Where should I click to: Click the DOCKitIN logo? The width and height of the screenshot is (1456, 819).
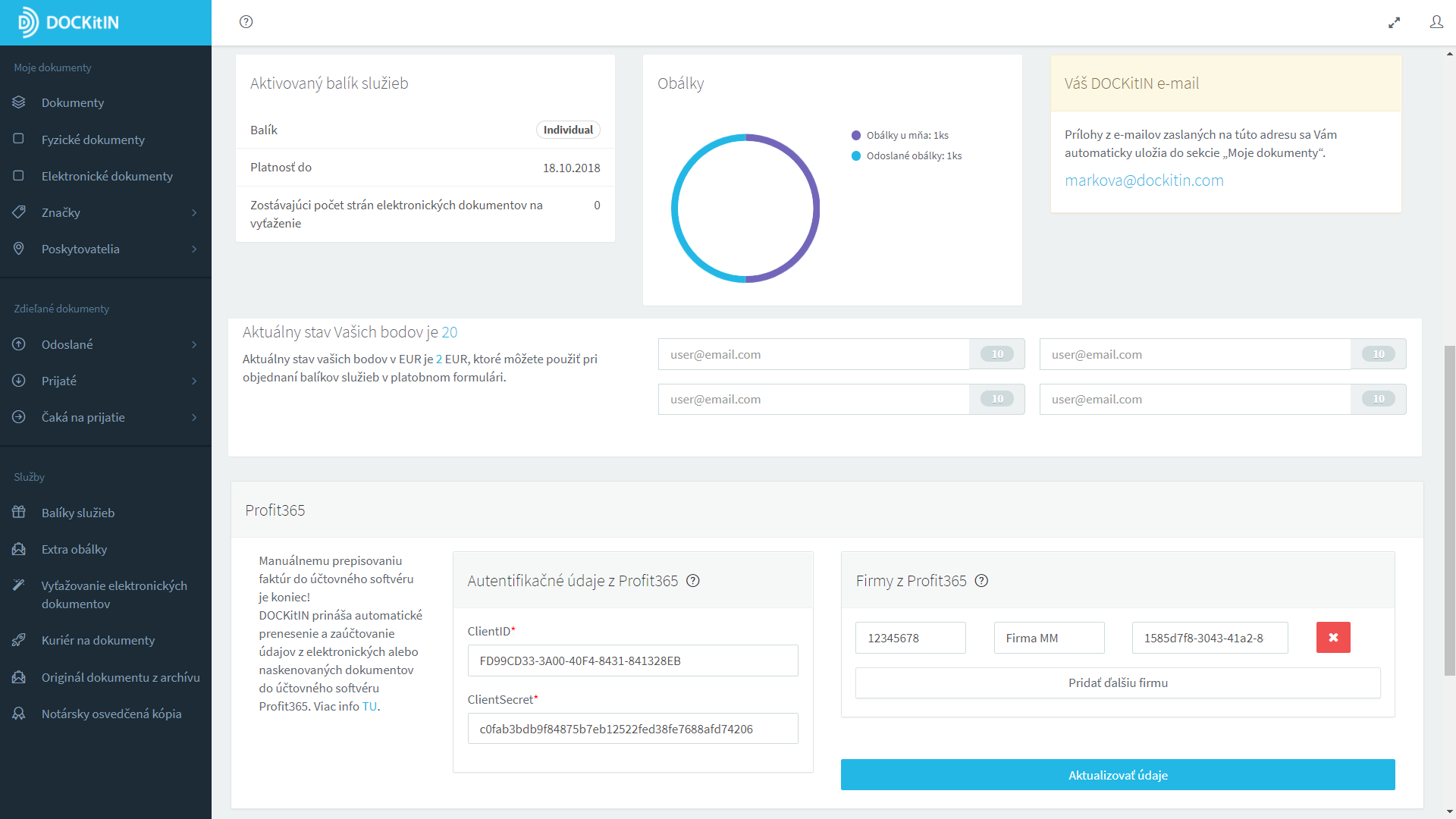pos(70,23)
